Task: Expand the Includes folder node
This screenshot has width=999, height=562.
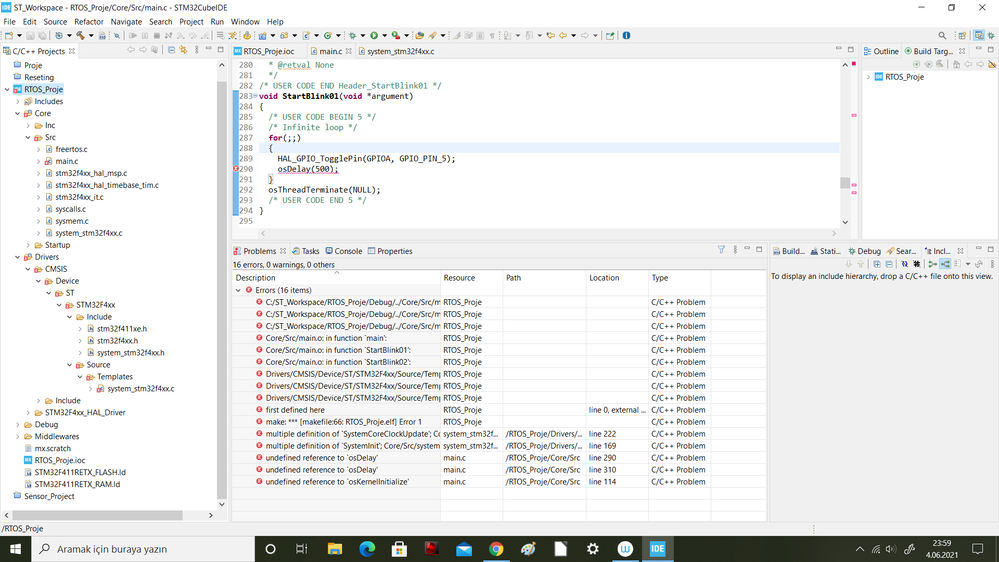Action: 18,101
